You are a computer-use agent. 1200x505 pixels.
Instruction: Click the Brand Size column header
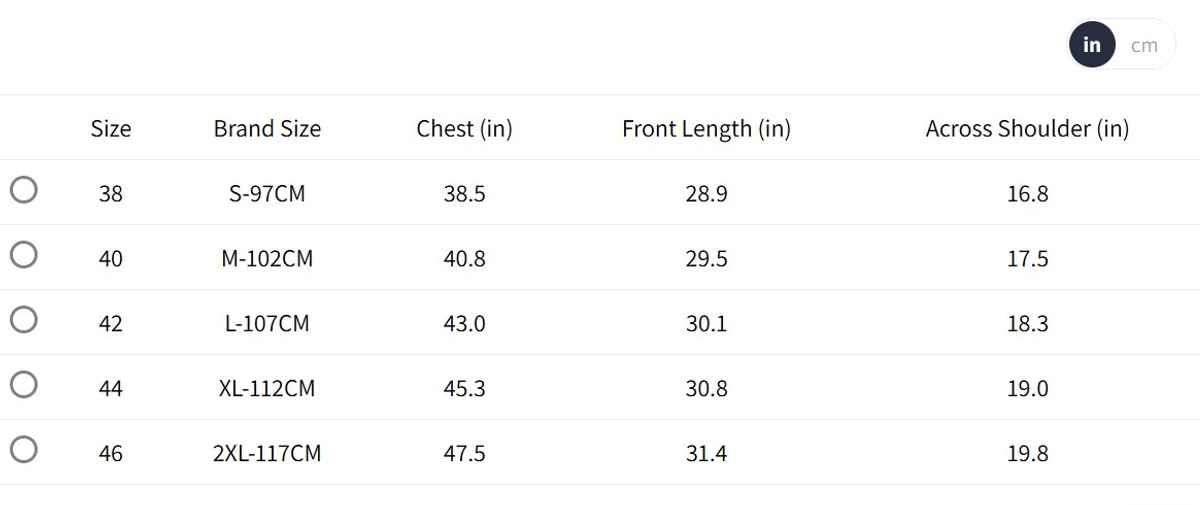[x=267, y=129]
